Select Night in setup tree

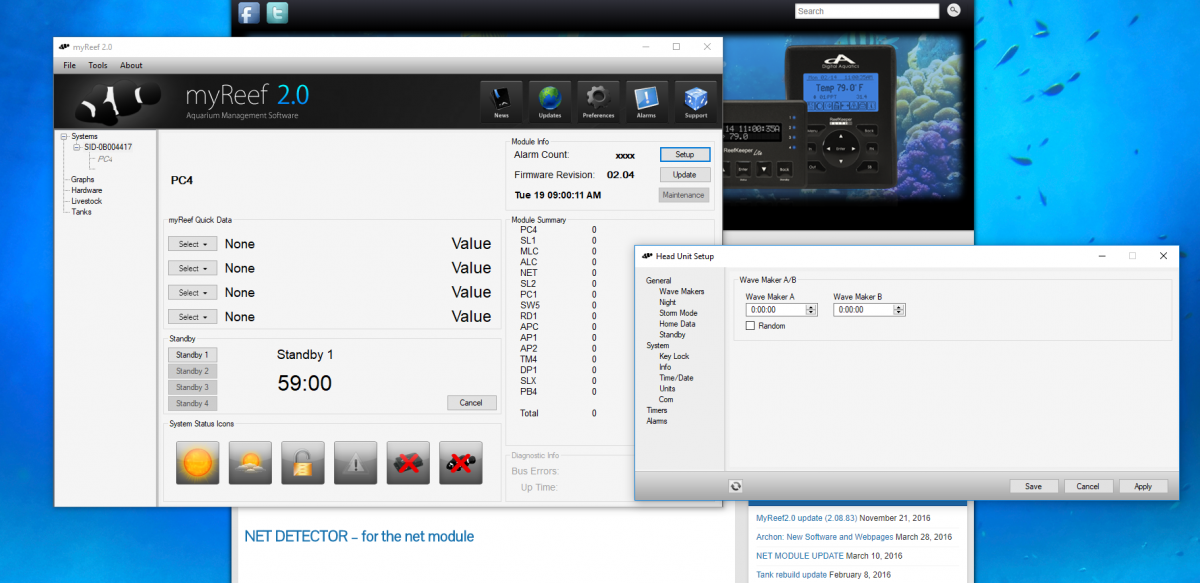coord(667,303)
